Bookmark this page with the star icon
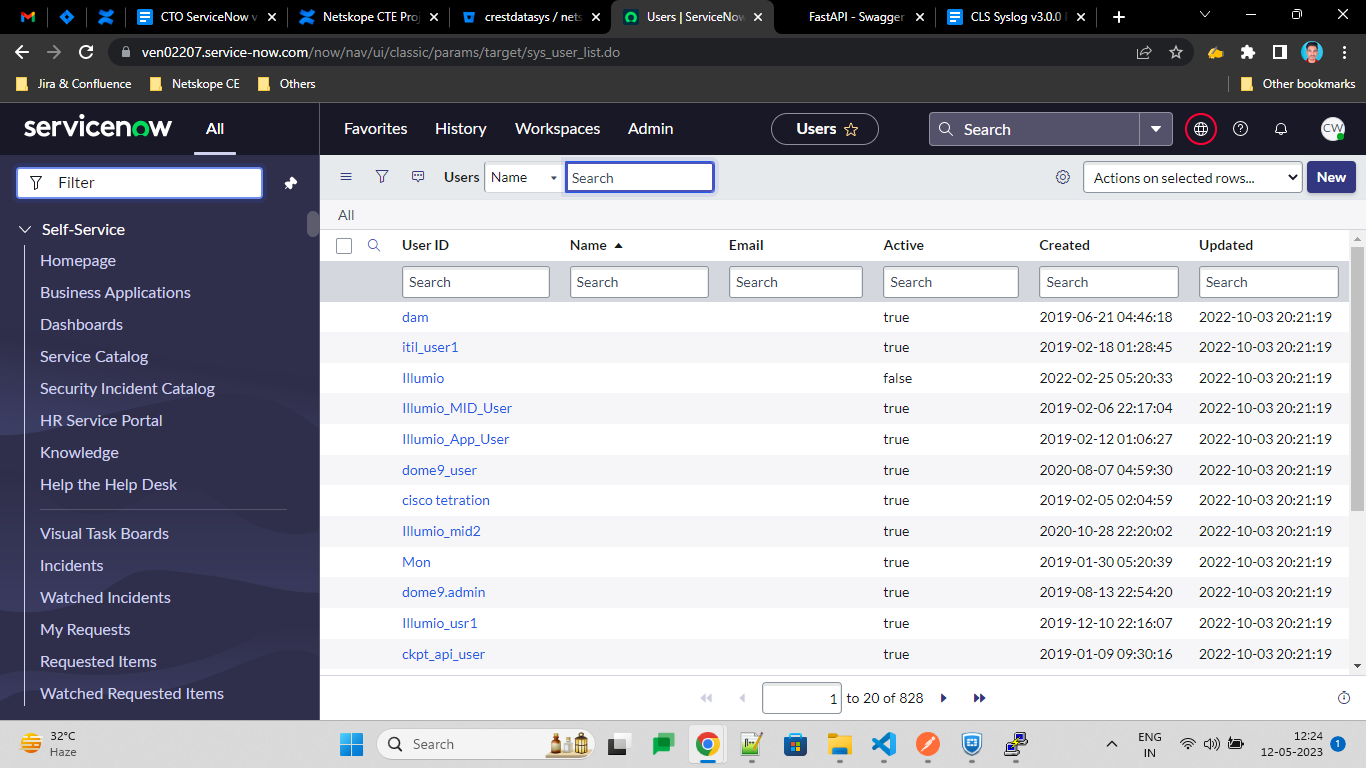The height and width of the screenshot is (768, 1366). click(x=1176, y=52)
